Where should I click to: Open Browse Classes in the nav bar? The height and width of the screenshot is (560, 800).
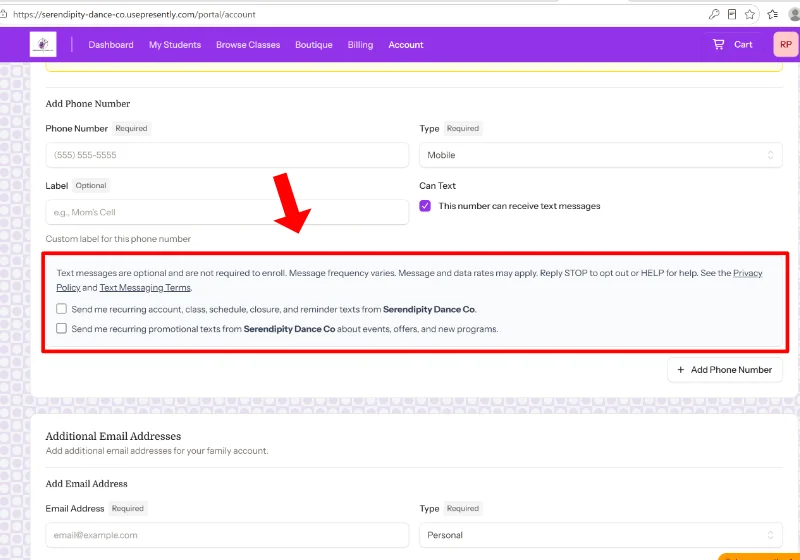click(248, 45)
